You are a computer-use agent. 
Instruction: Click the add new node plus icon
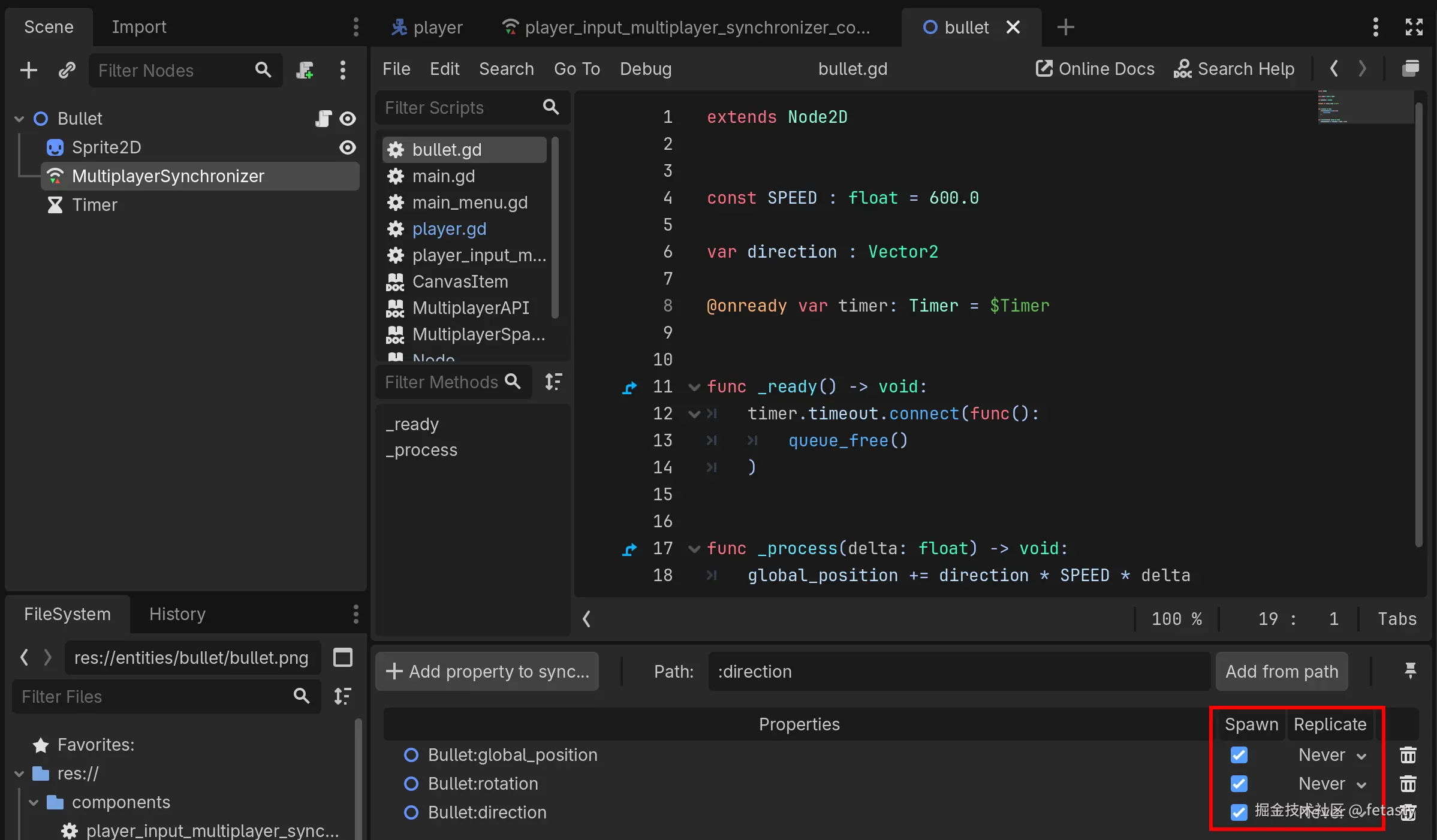(28, 70)
